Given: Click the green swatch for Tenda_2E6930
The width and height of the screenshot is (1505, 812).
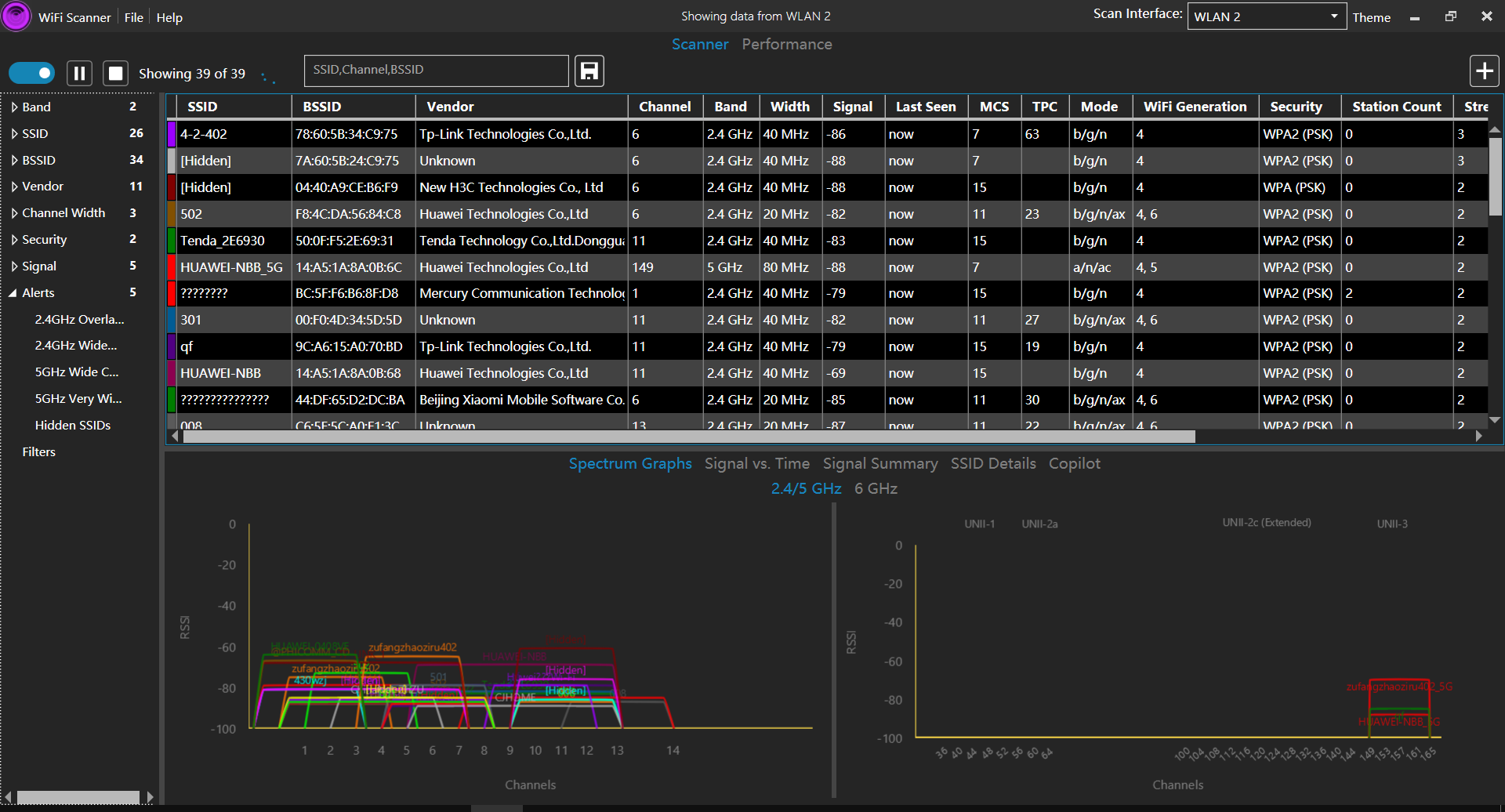Looking at the screenshot, I should tap(172, 241).
